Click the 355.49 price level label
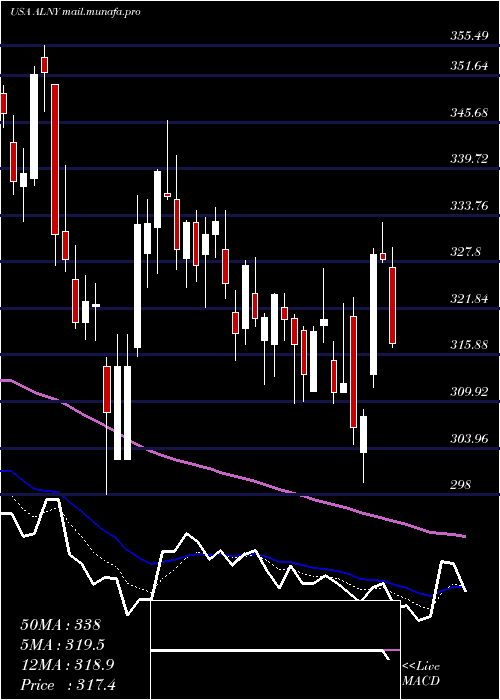 coord(469,36)
